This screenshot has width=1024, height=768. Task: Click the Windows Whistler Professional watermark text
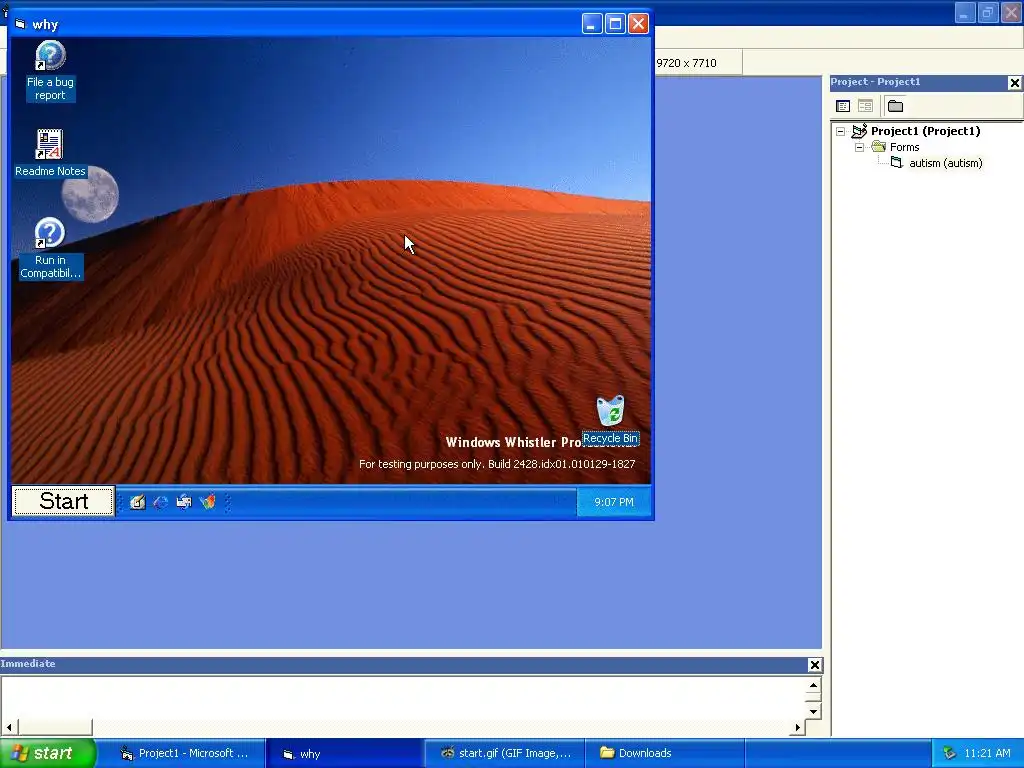tap(515, 442)
